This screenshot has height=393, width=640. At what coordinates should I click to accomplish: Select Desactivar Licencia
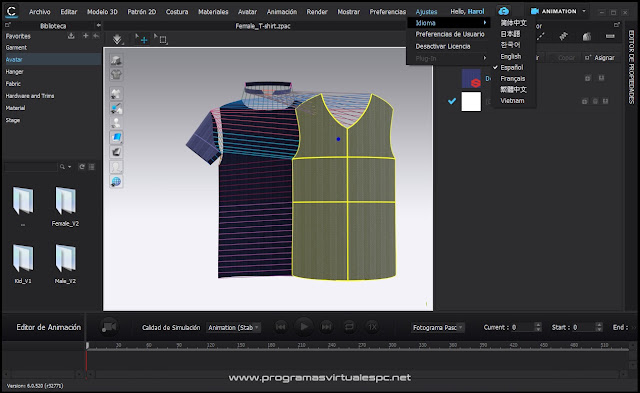coord(443,46)
